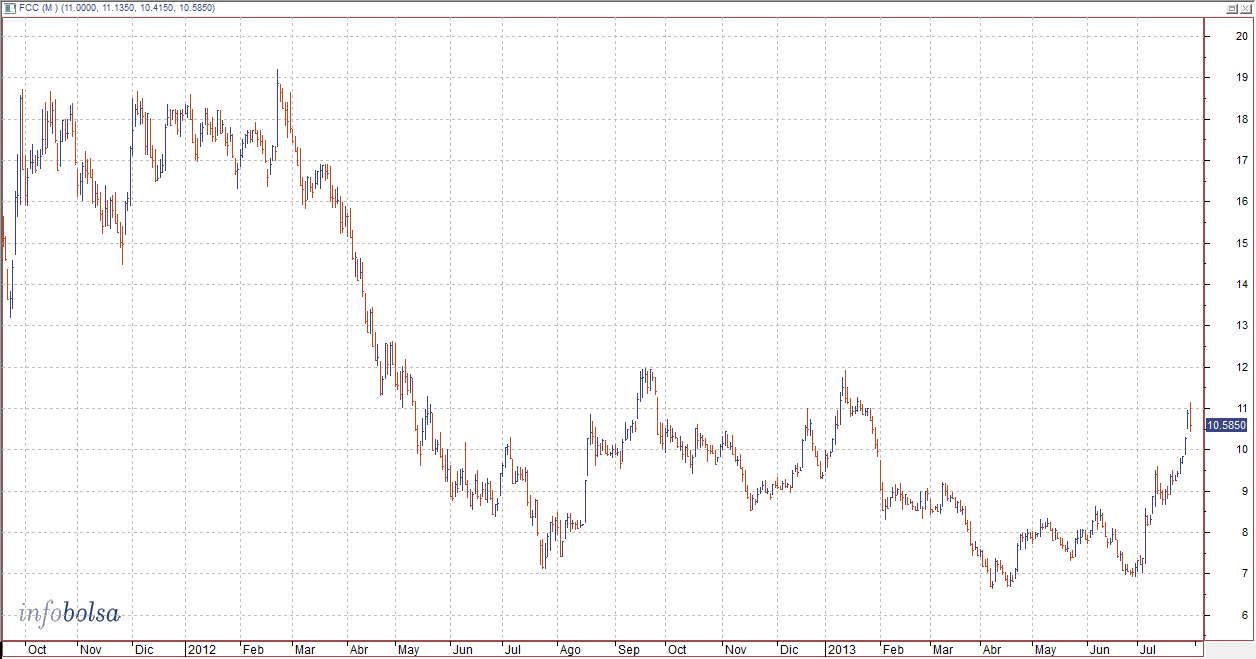Click the 18 price axis label

pos(1241,119)
